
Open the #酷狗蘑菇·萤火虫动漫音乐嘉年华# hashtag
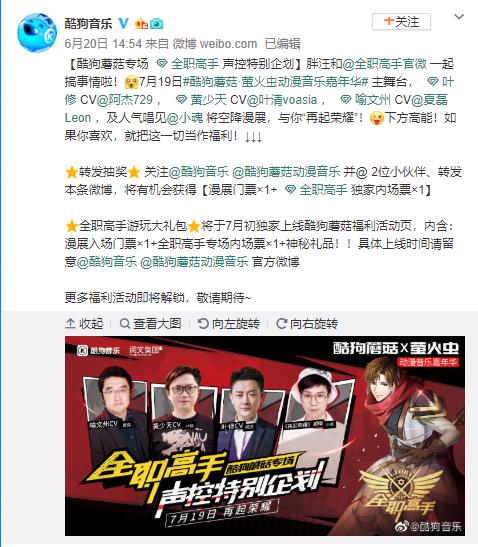point(276,82)
